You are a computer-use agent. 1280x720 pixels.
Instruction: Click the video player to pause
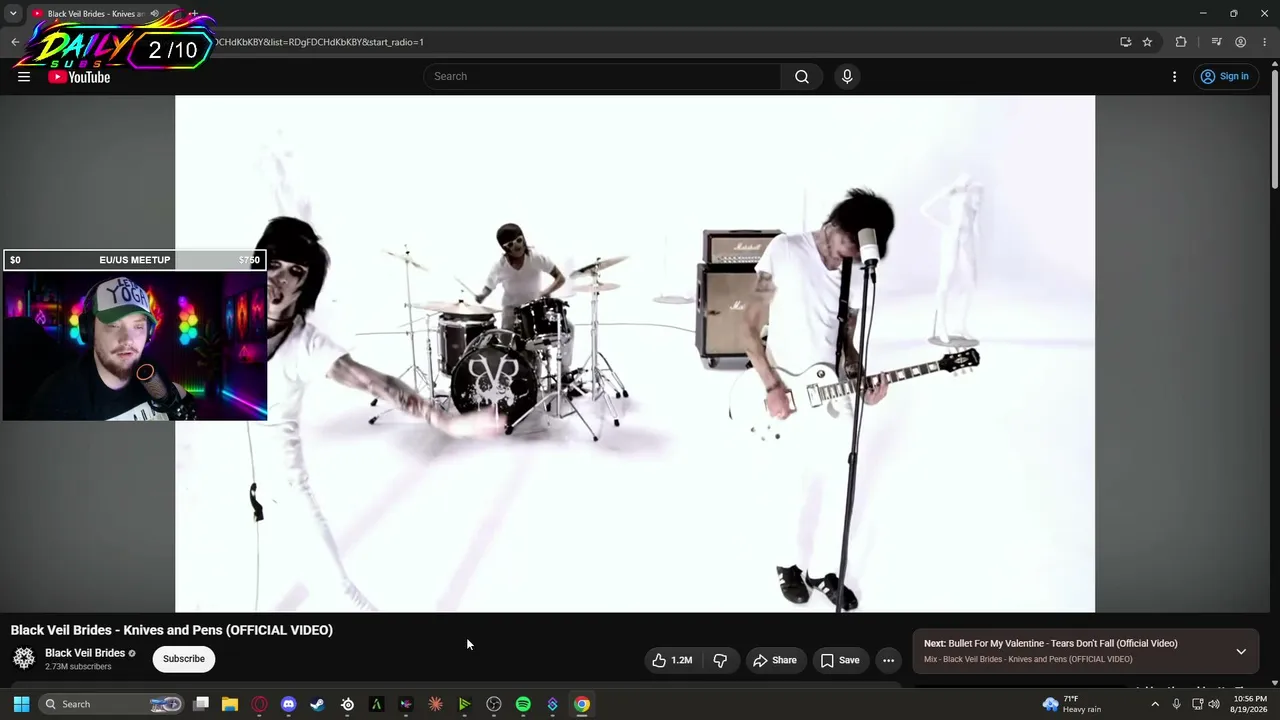coord(635,353)
